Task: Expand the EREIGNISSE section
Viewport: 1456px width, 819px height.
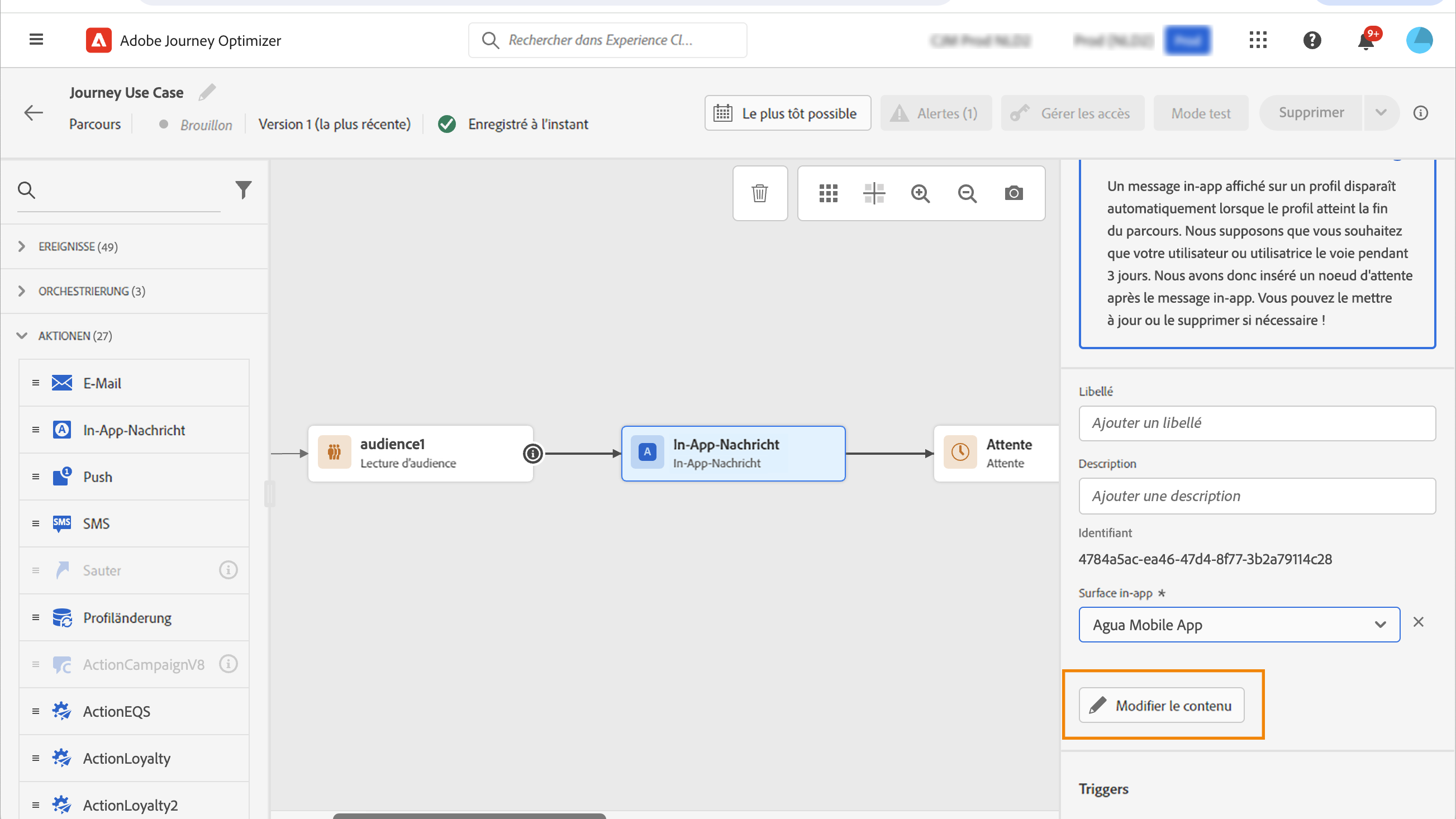Action: (x=21, y=246)
